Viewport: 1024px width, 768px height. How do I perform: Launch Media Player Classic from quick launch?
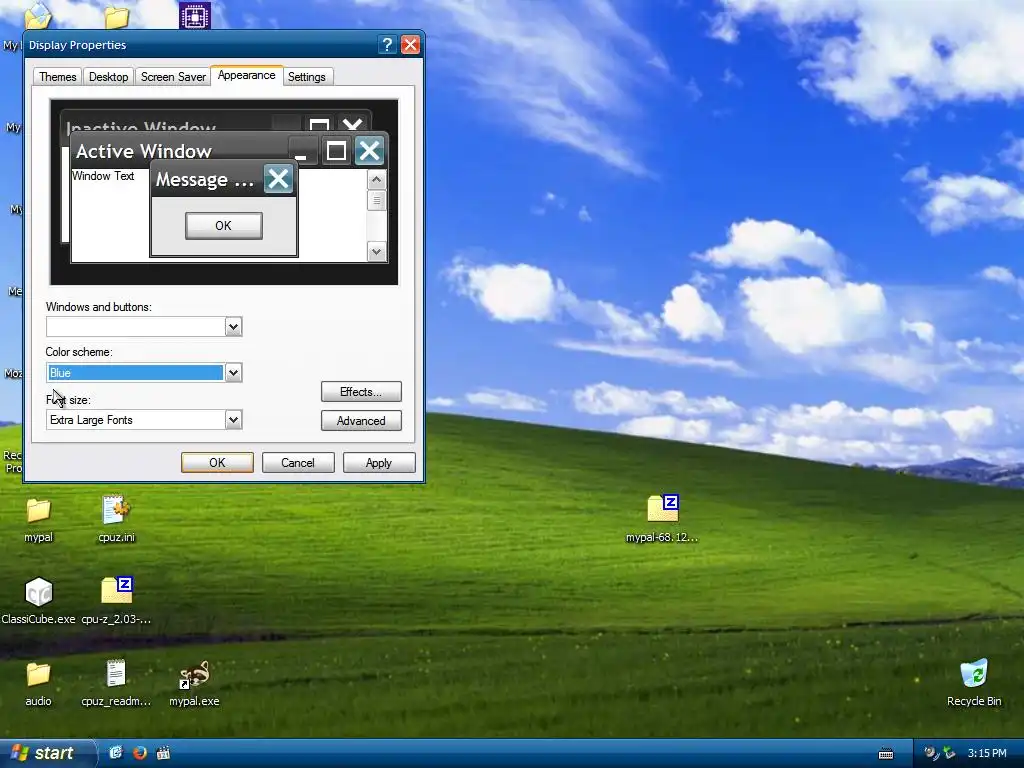pos(163,753)
